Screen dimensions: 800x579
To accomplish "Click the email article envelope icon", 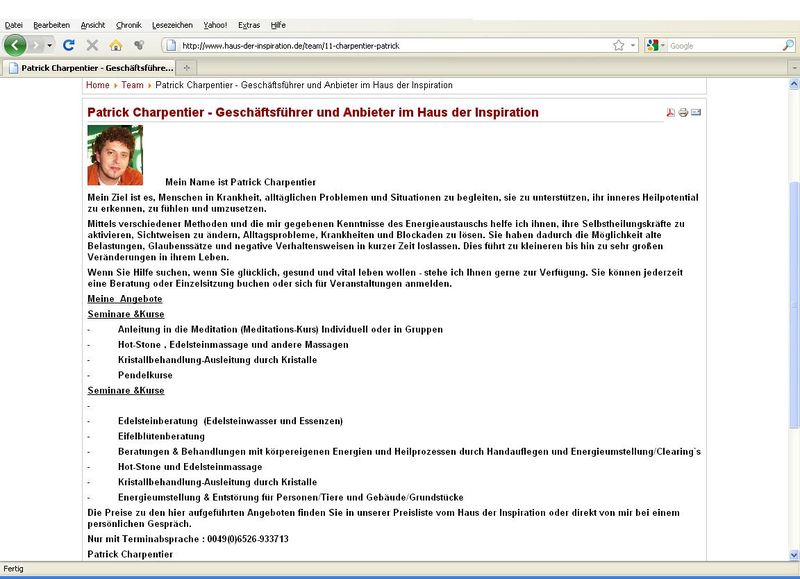I will pos(696,113).
